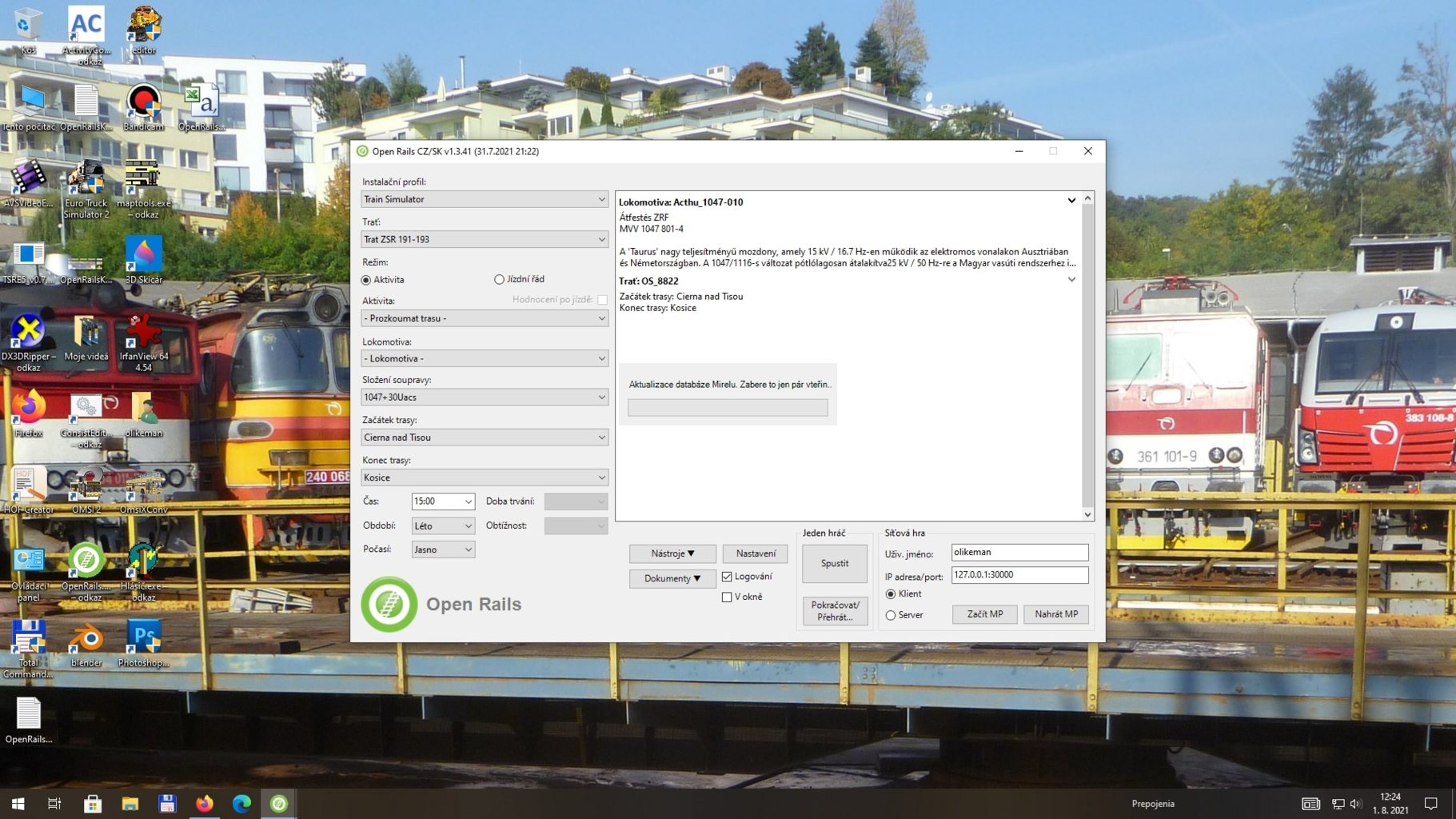Screen dimensions: 1456x819
Task: Open the olikeman user folder icon
Action: point(144,413)
